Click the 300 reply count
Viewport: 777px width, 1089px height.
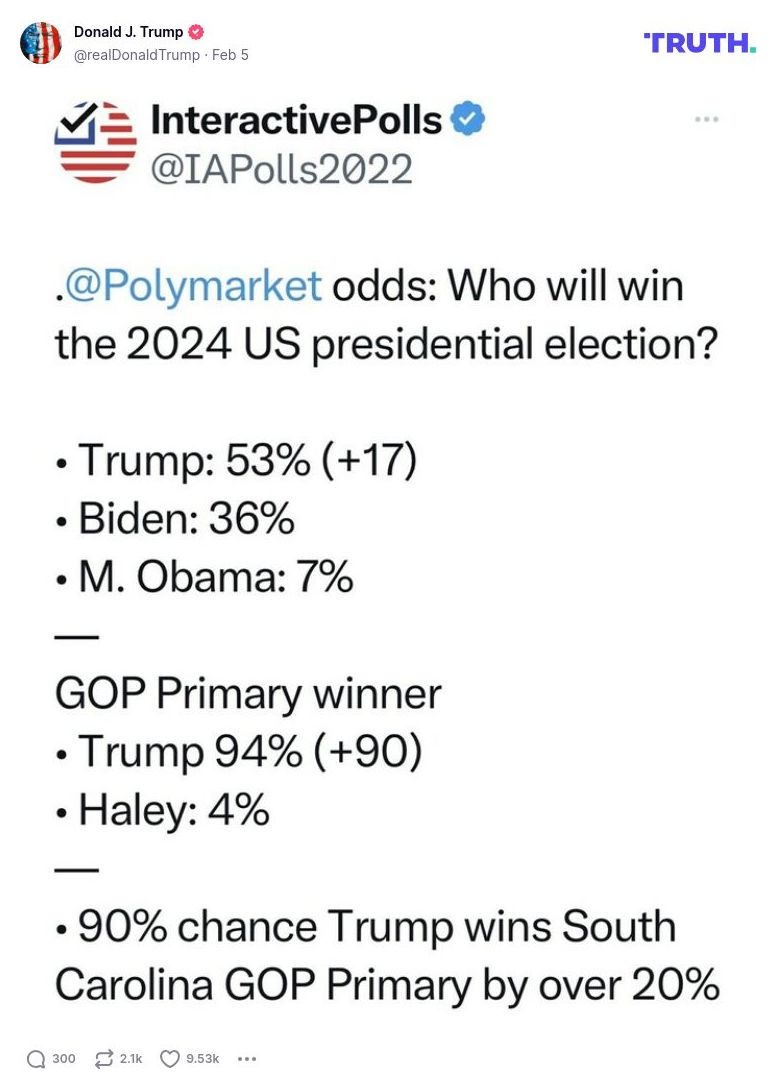coord(63,1058)
